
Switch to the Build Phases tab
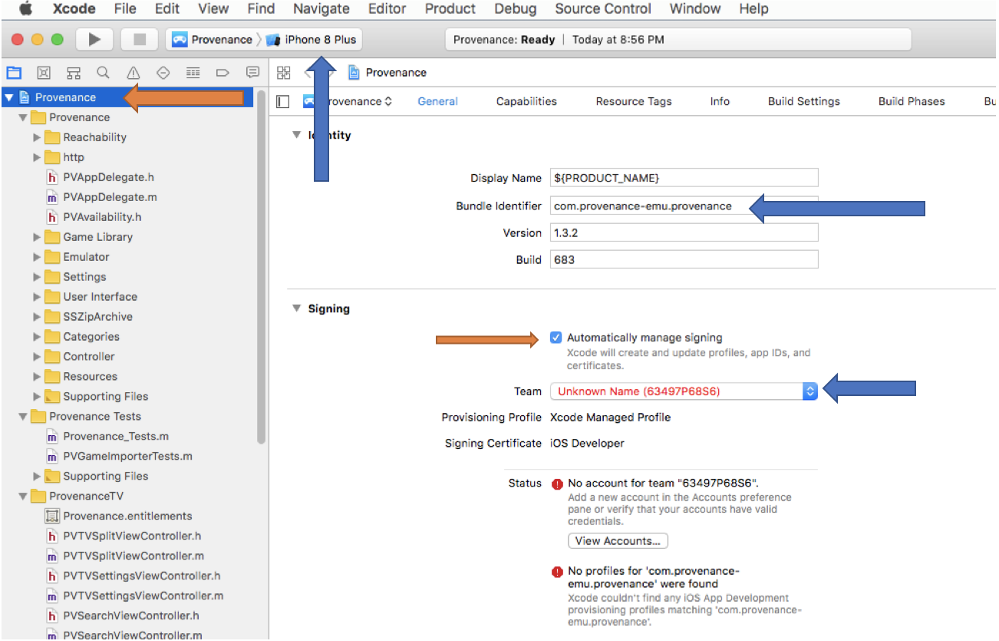point(912,101)
